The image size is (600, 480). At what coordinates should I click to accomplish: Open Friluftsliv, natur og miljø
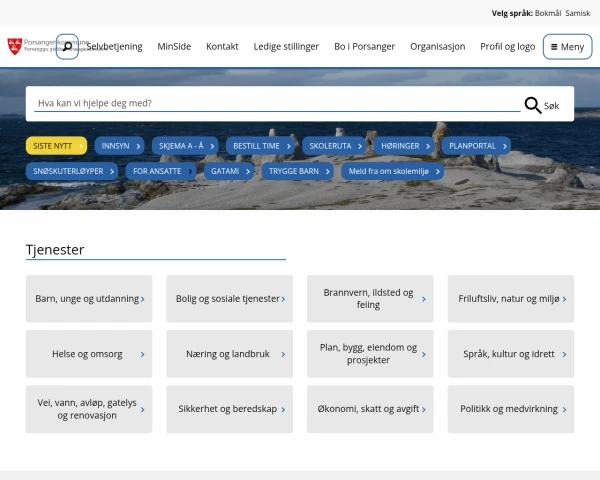pyautogui.click(x=511, y=299)
